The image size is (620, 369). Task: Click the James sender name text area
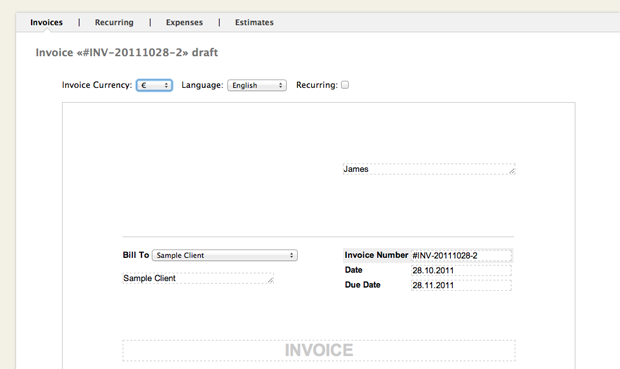pyautogui.click(x=429, y=169)
